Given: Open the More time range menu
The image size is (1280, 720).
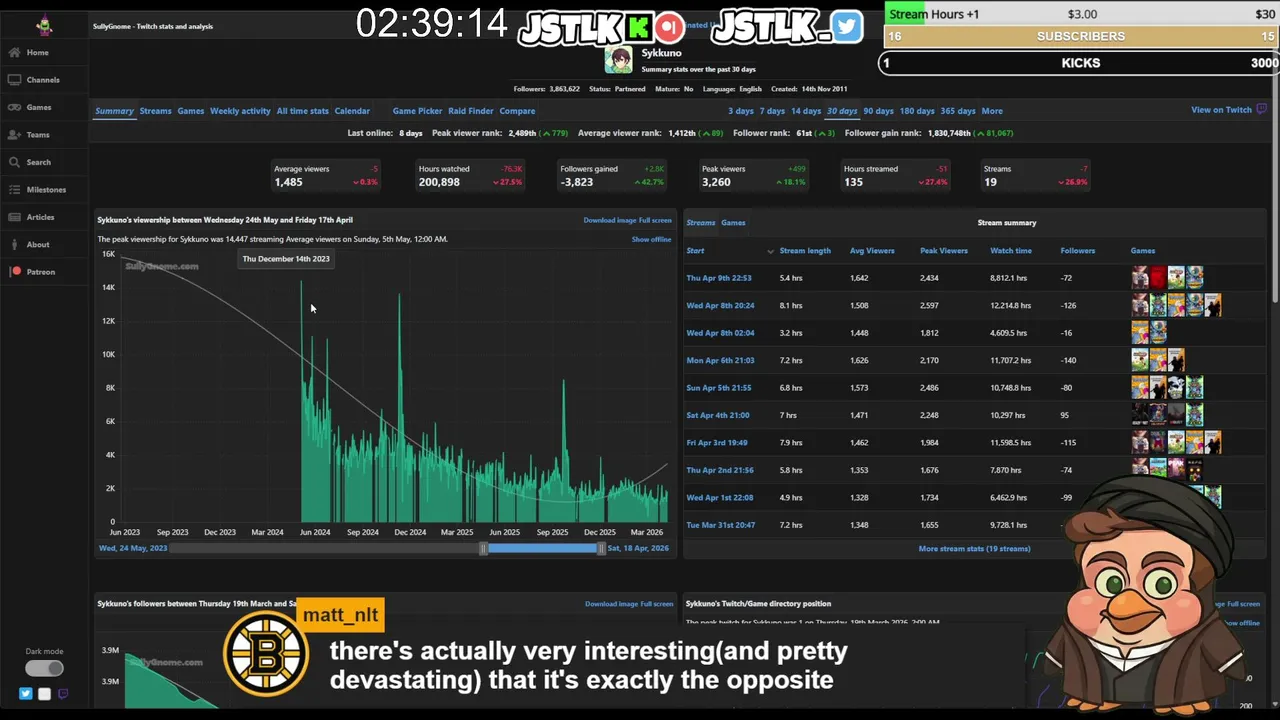Looking at the screenshot, I should [992, 111].
